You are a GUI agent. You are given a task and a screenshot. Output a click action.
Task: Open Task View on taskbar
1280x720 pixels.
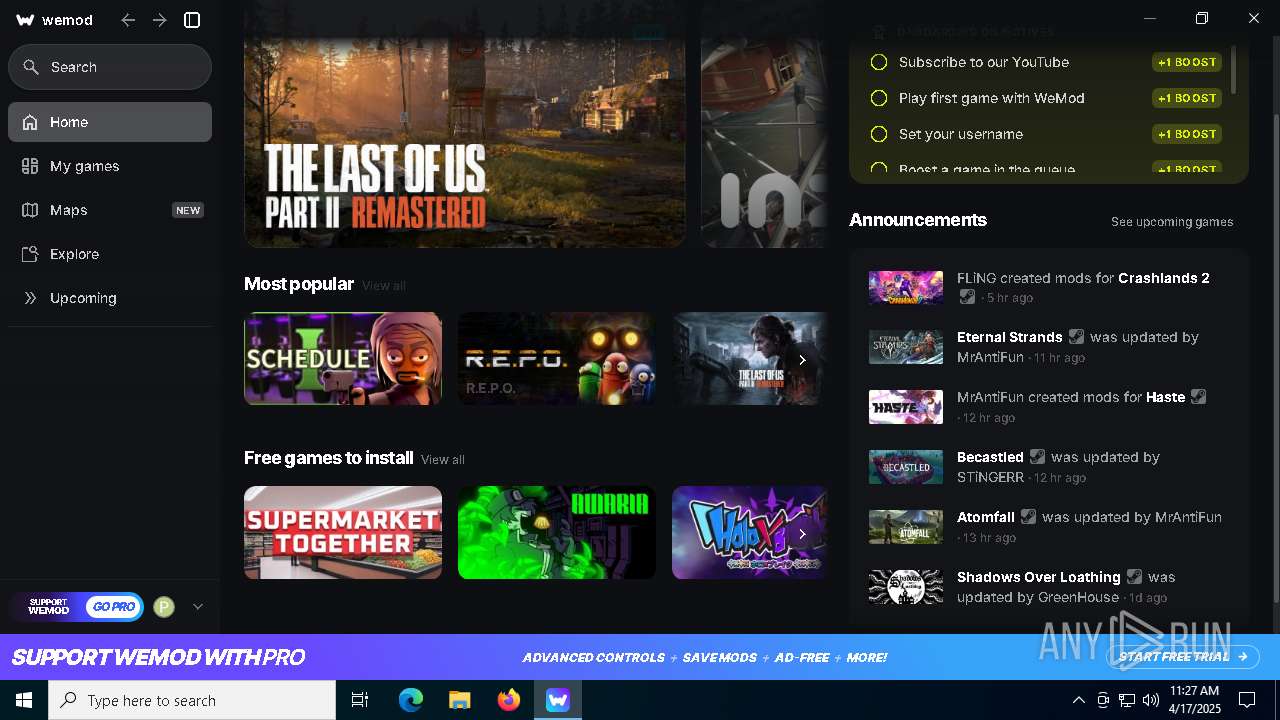[x=360, y=700]
